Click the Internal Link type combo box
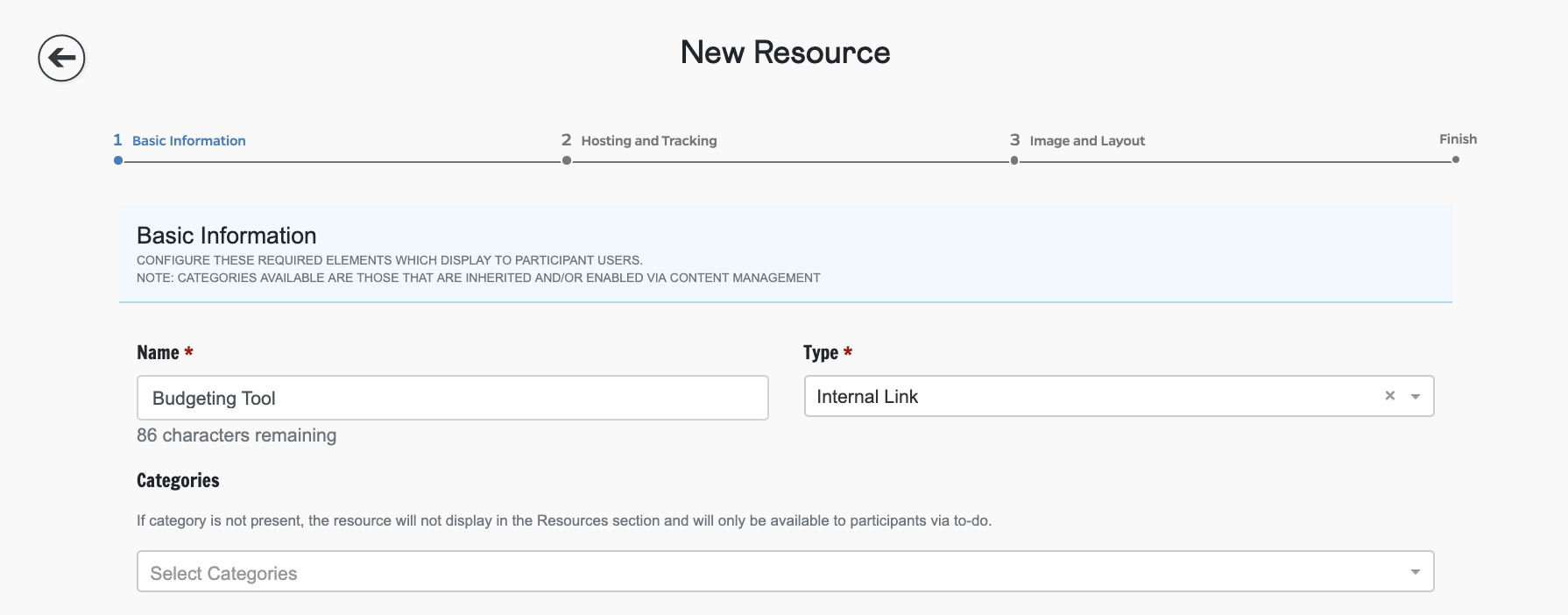 click(x=1086, y=397)
